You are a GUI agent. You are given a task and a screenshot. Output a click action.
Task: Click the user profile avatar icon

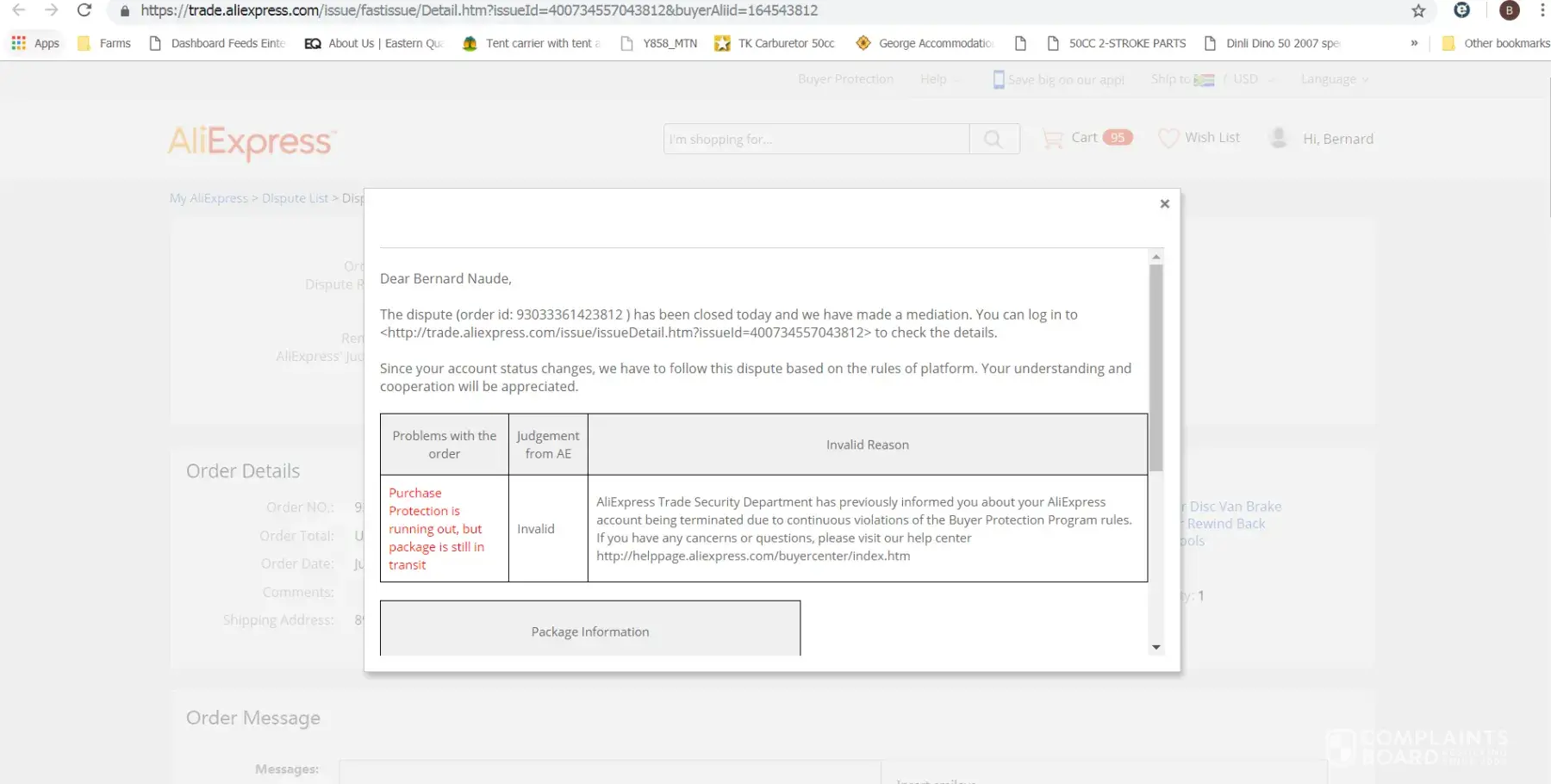pyautogui.click(x=1279, y=138)
